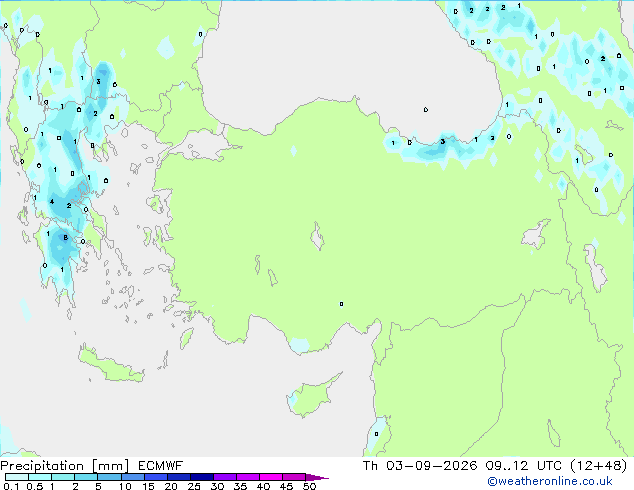Click the lake in central Turkey
This screenshot has height=490, width=634.
point(317,237)
